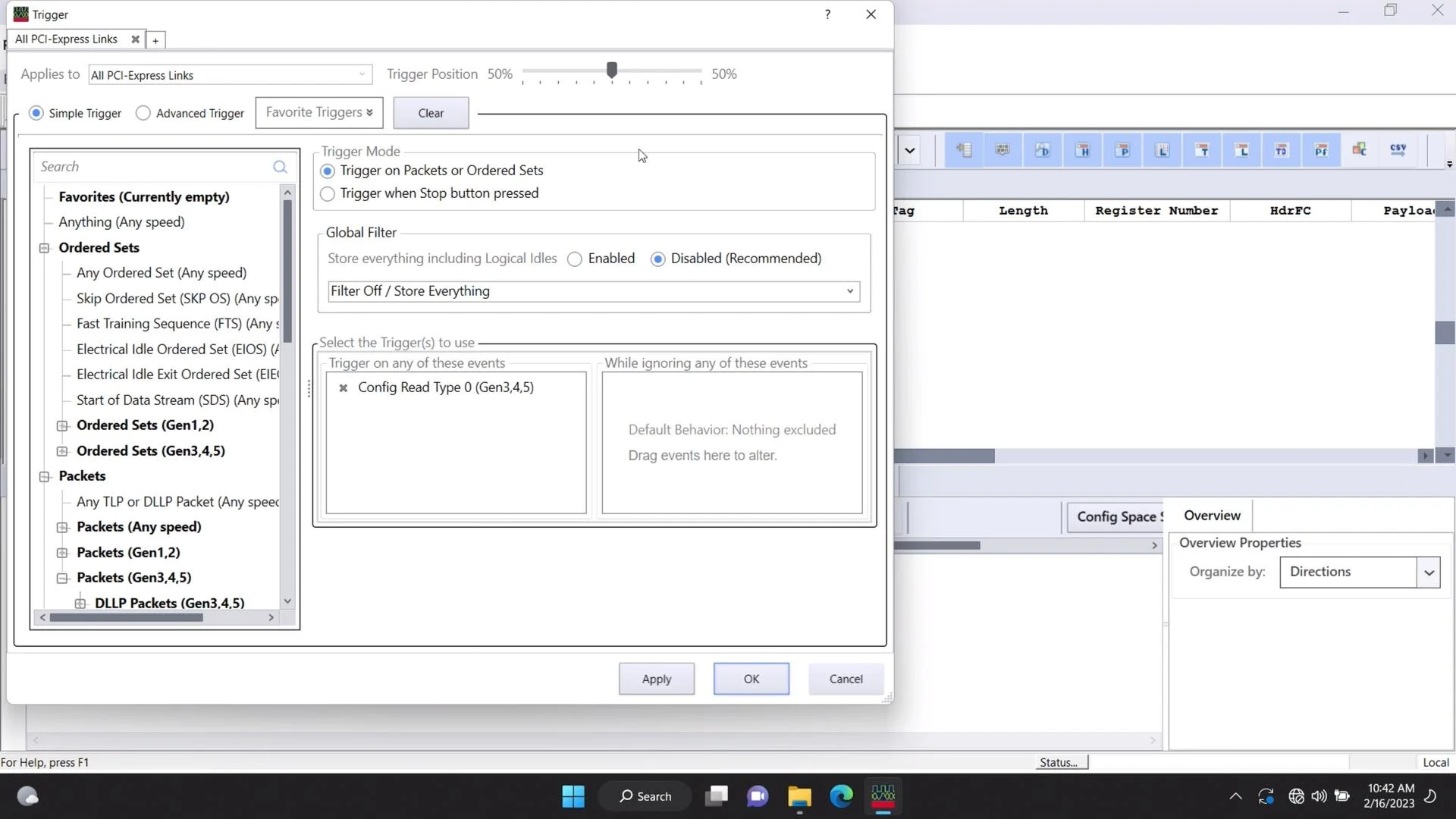Open Filter Off / Store Everything dropdown
Screen dimensions: 1456x819
click(594, 291)
